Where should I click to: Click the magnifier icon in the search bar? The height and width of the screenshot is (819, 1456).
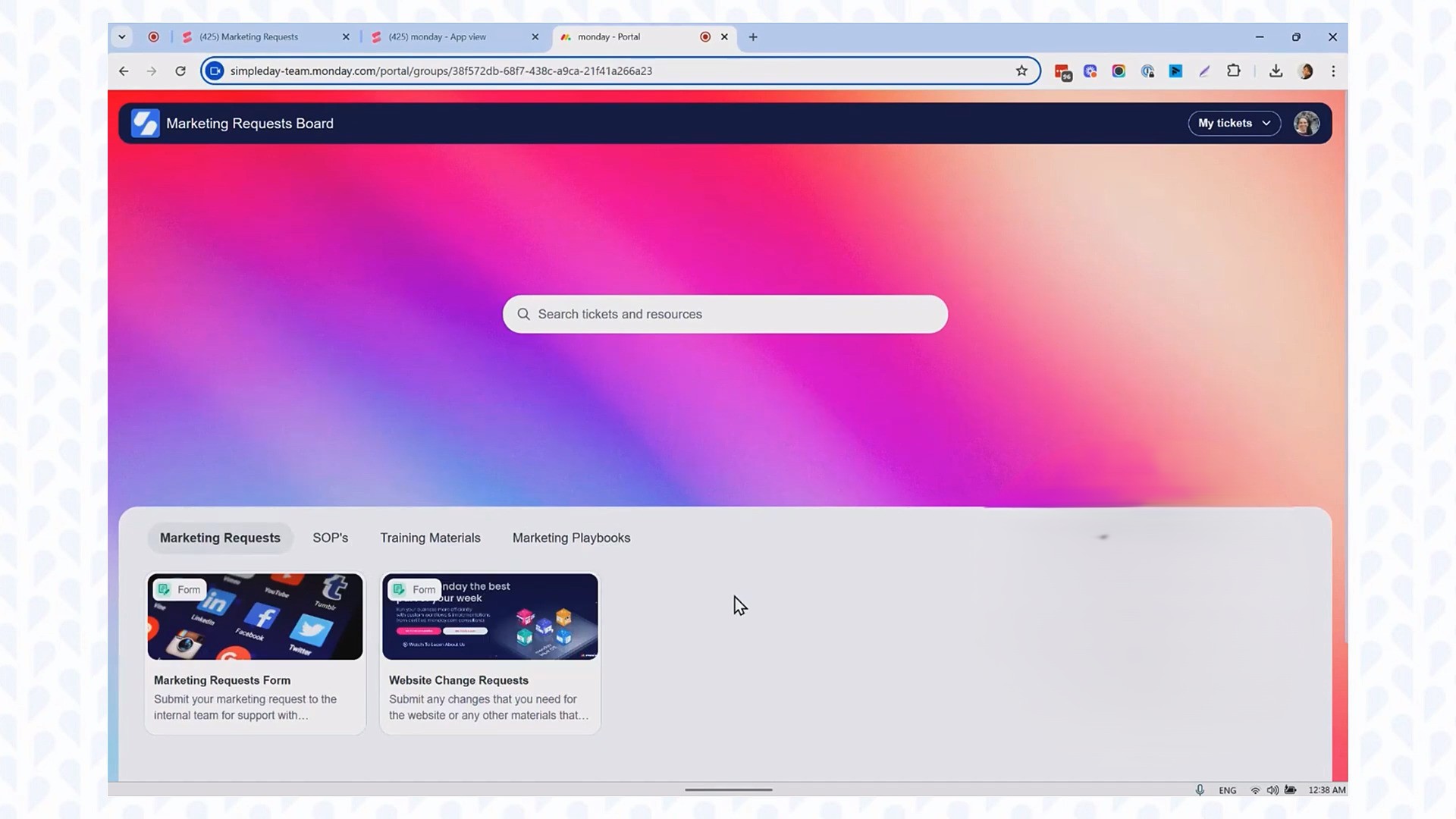point(523,314)
